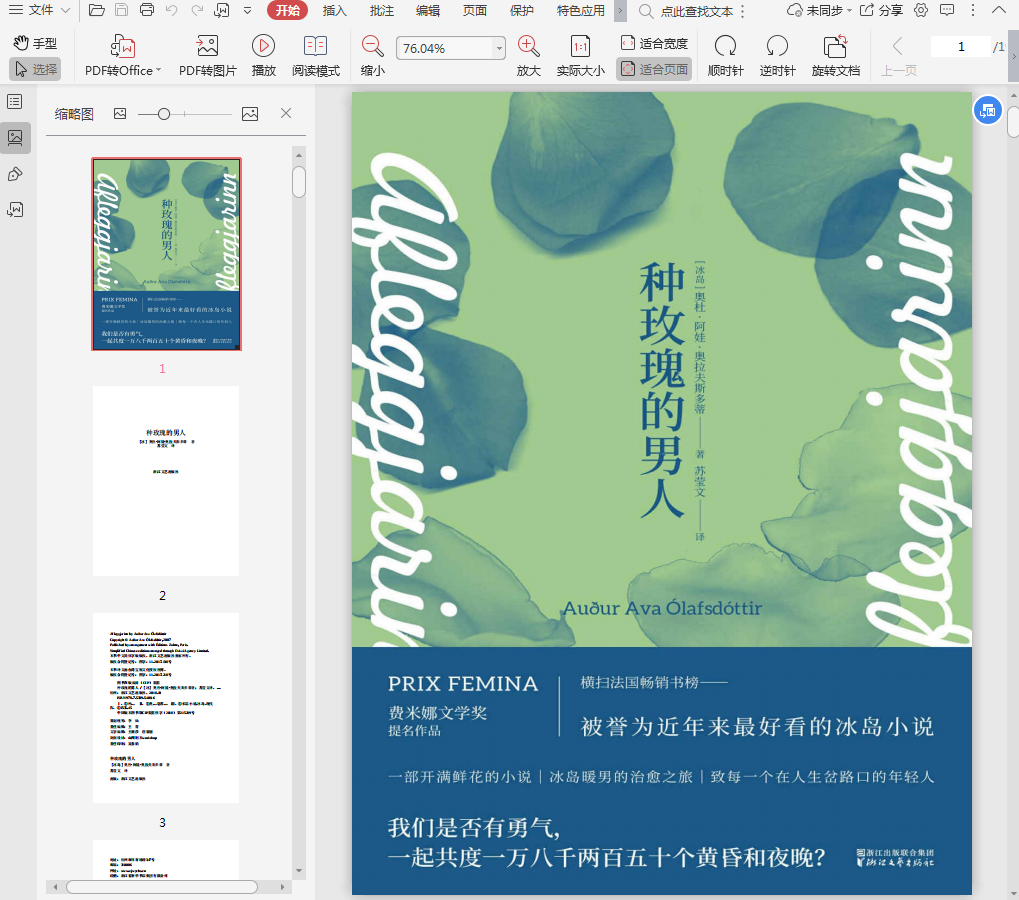Click the open folder icon
The image size is (1019, 900).
coord(97,10)
